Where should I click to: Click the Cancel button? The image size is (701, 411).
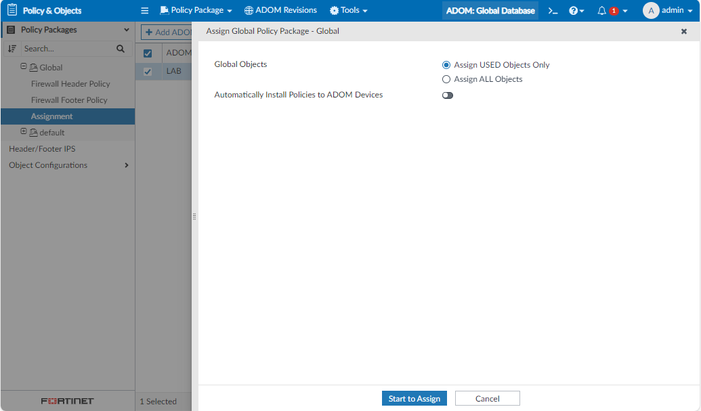487,398
